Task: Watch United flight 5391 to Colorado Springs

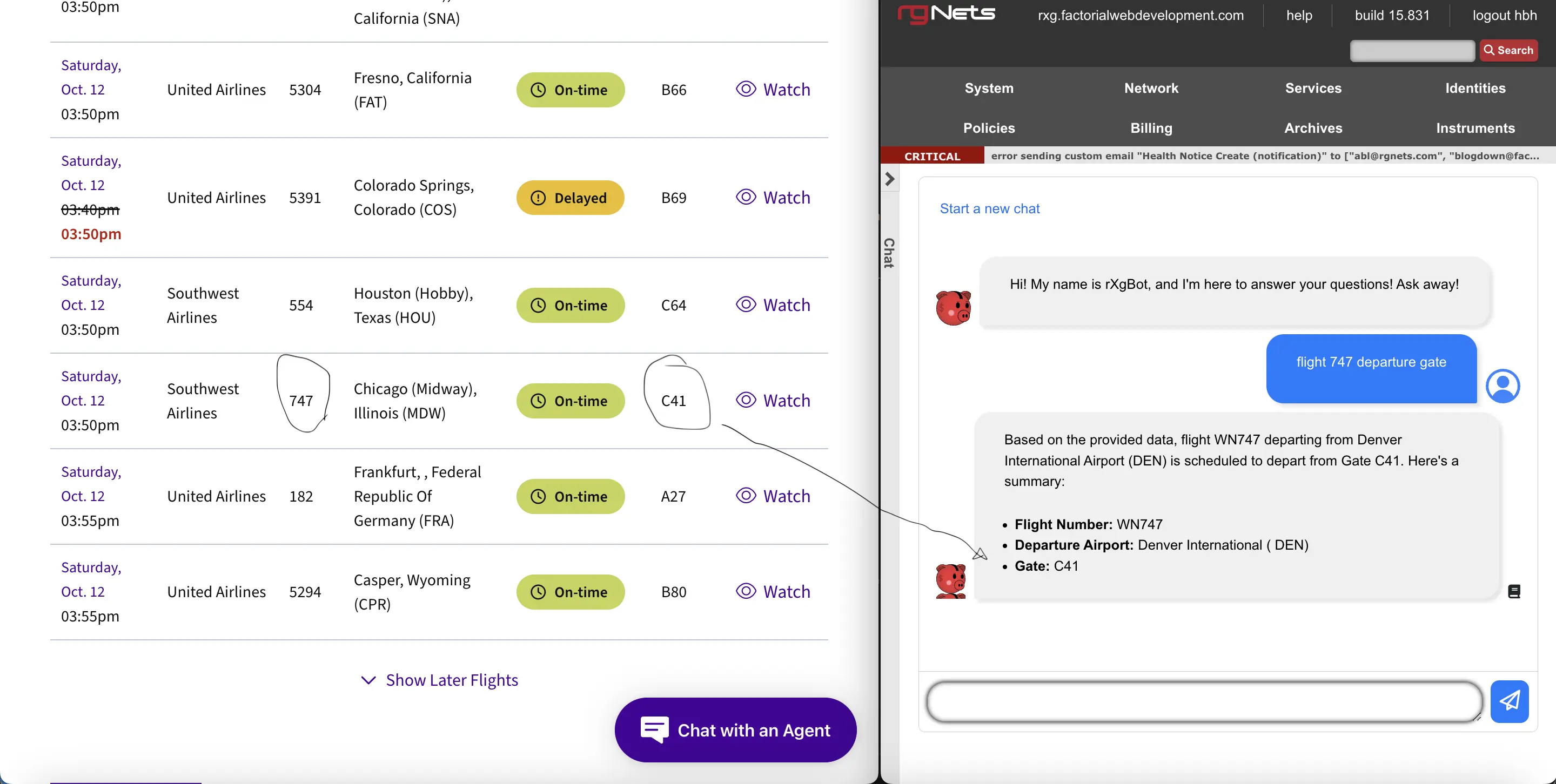Action: click(773, 198)
